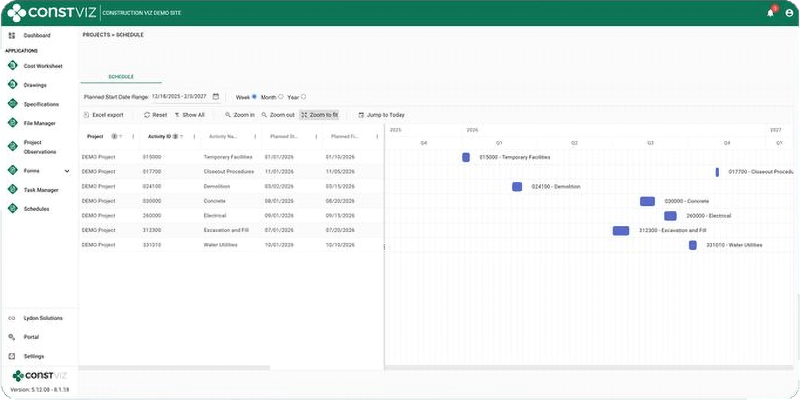Open the Project column filter dropdown
The height and width of the screenshot is (400, 800).
121,137
